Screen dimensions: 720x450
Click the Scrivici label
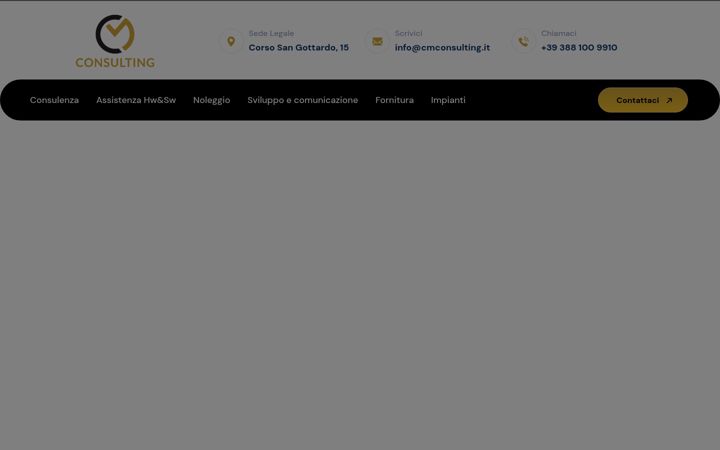(408, 33)
